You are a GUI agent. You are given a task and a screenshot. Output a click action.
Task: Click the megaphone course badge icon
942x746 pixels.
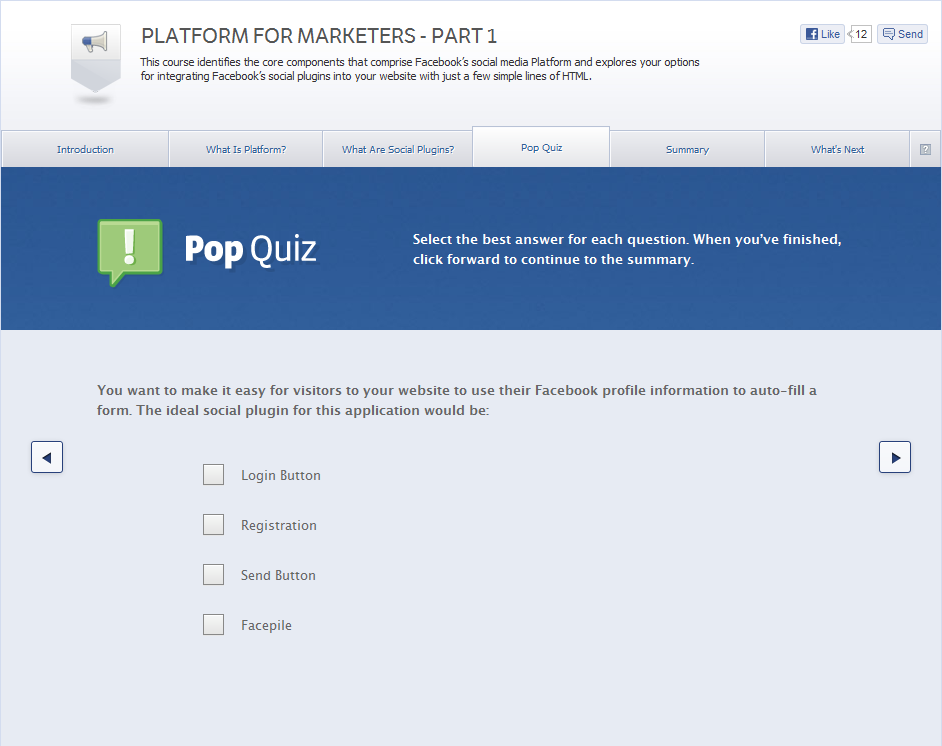96,58
